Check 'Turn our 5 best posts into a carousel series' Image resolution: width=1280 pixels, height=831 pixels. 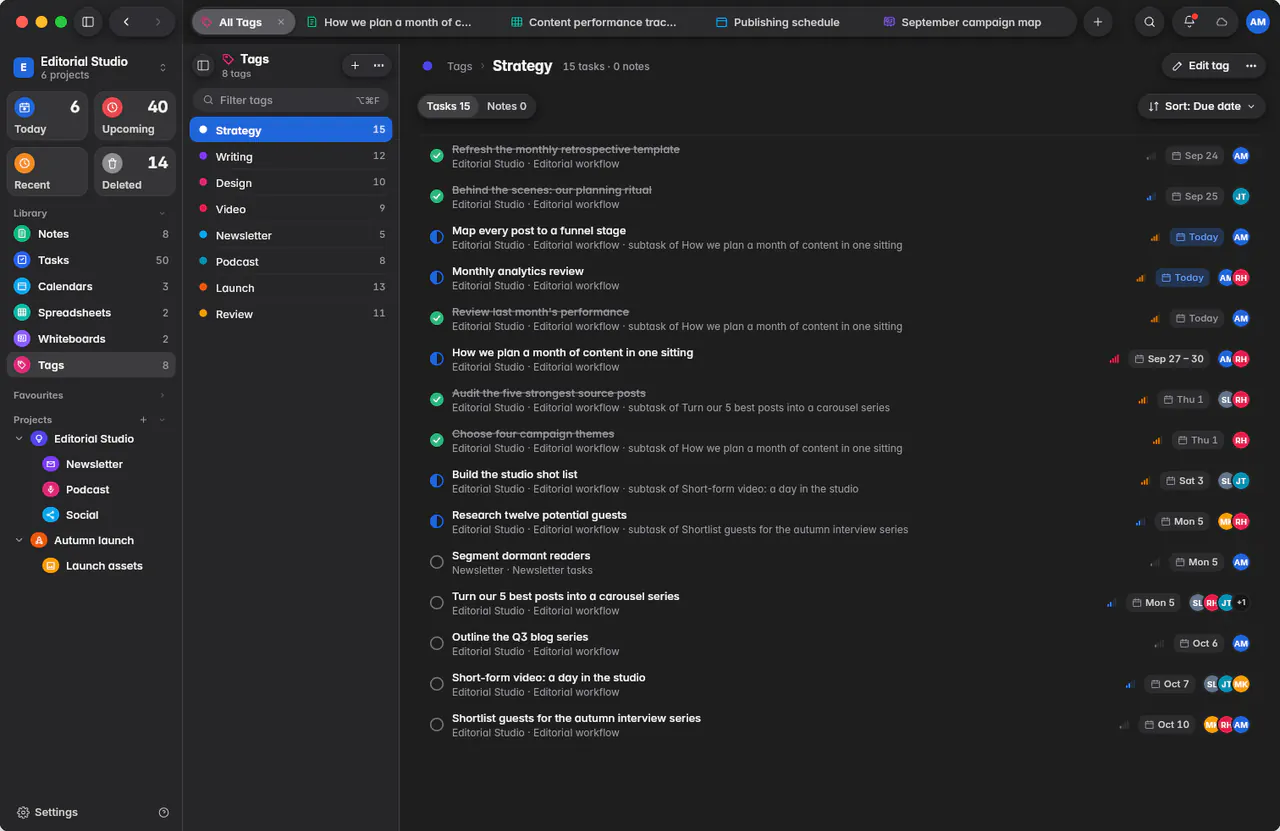(437, 603)
